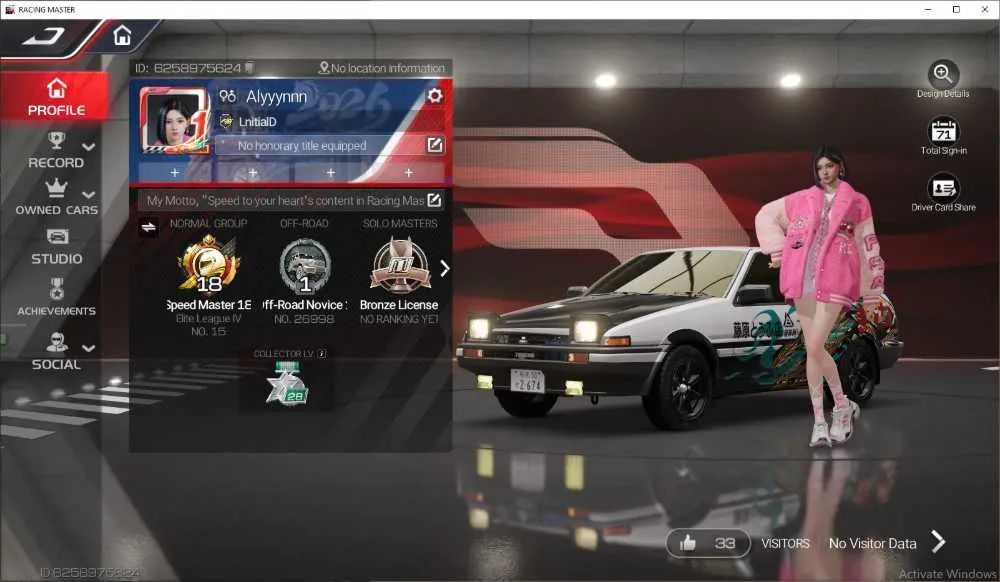
Task: Click the 'No Visitor Data' text
Action: click(x=872, y=544)
